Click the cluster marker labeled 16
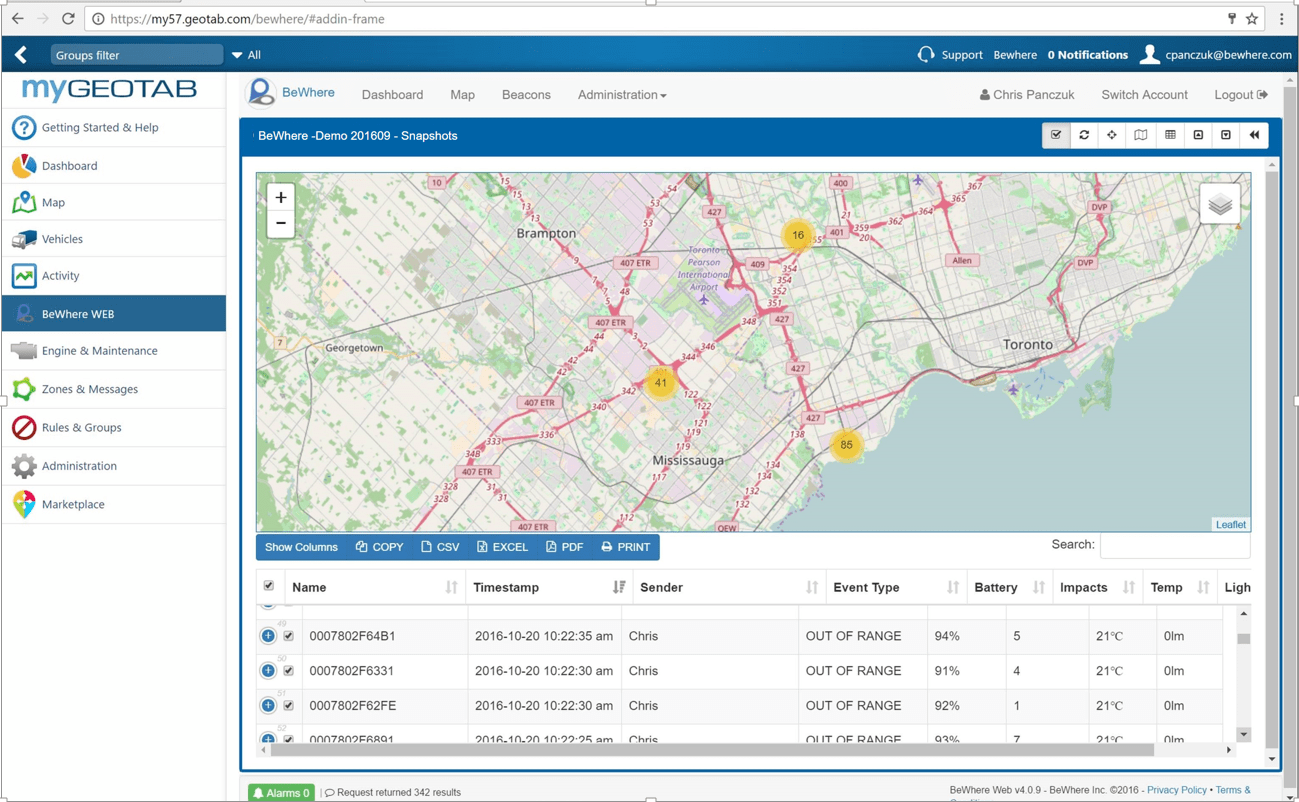Screen dimensions: 1299x802 798,235
